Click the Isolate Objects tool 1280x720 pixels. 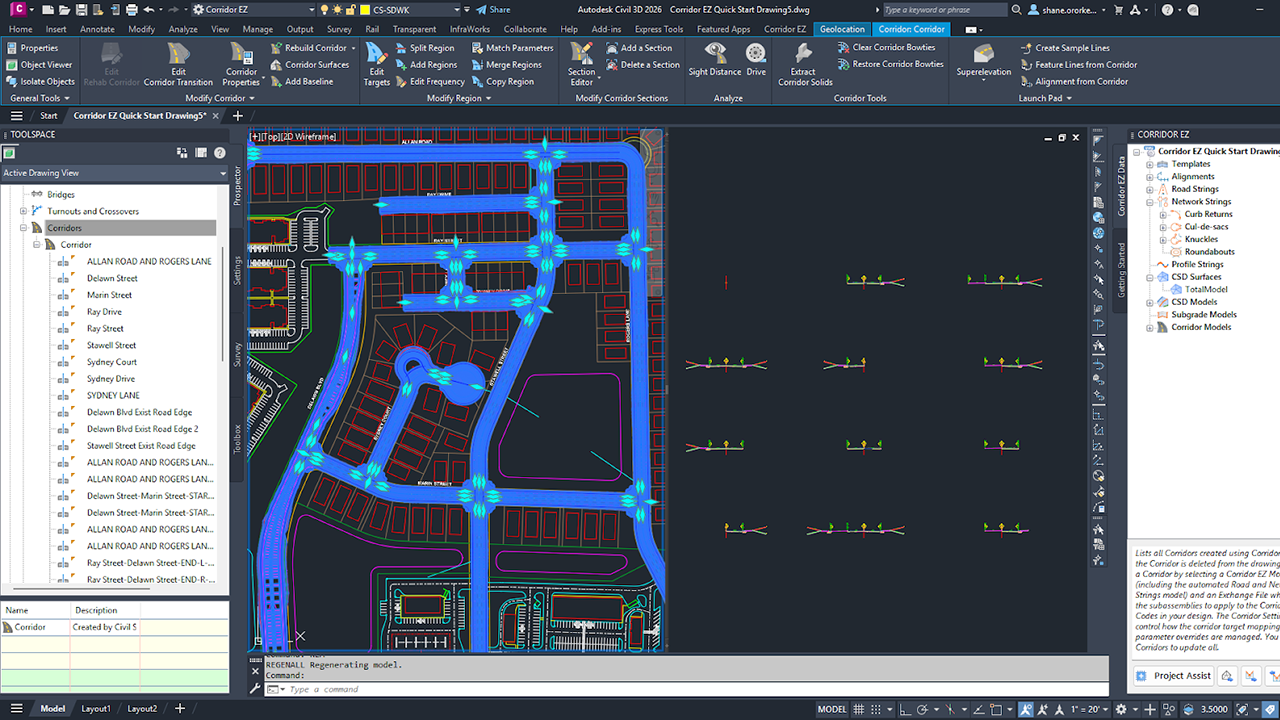[40, 82]
